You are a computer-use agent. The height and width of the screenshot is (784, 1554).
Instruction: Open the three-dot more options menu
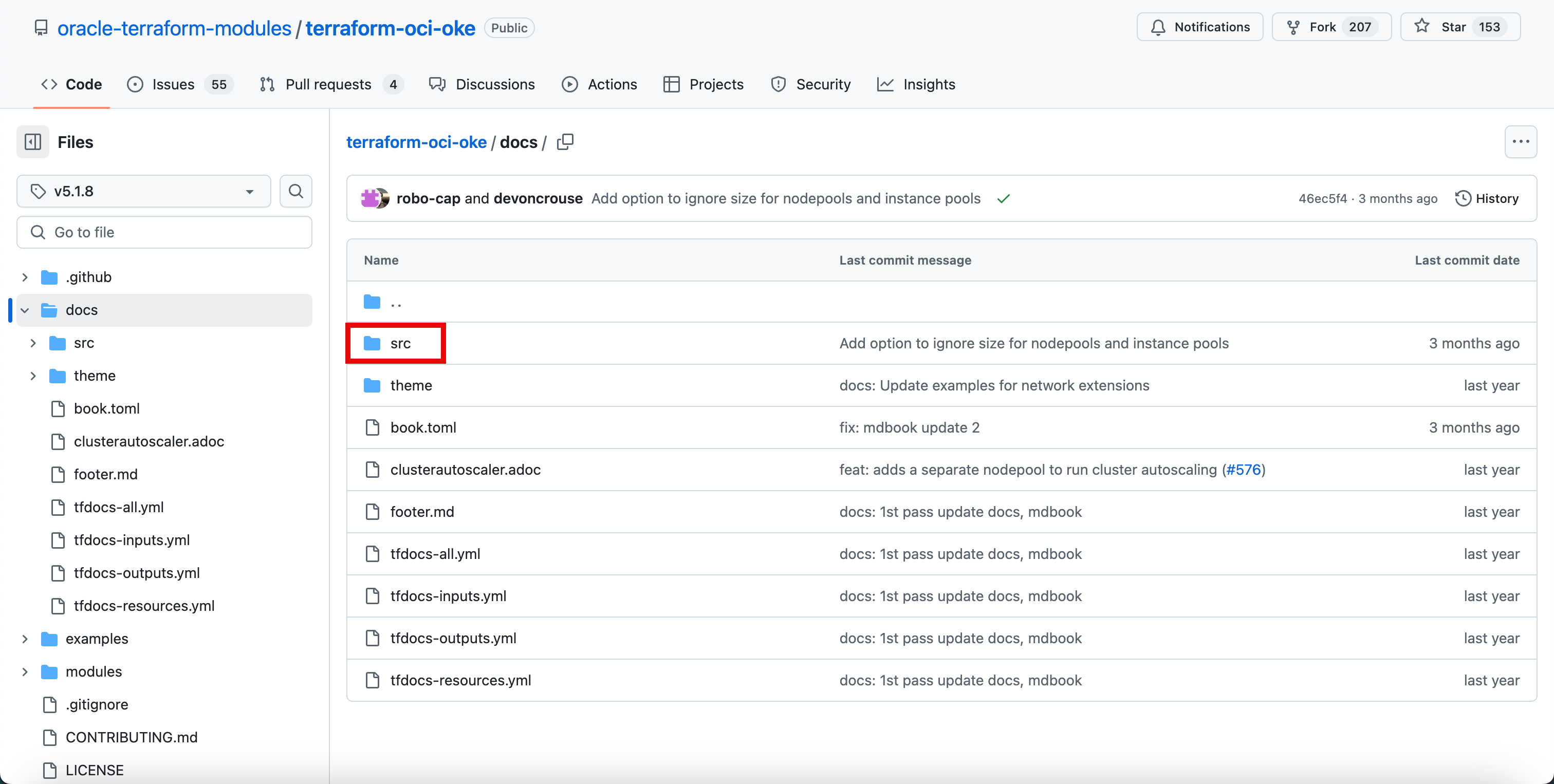[x=1520, y=142]
